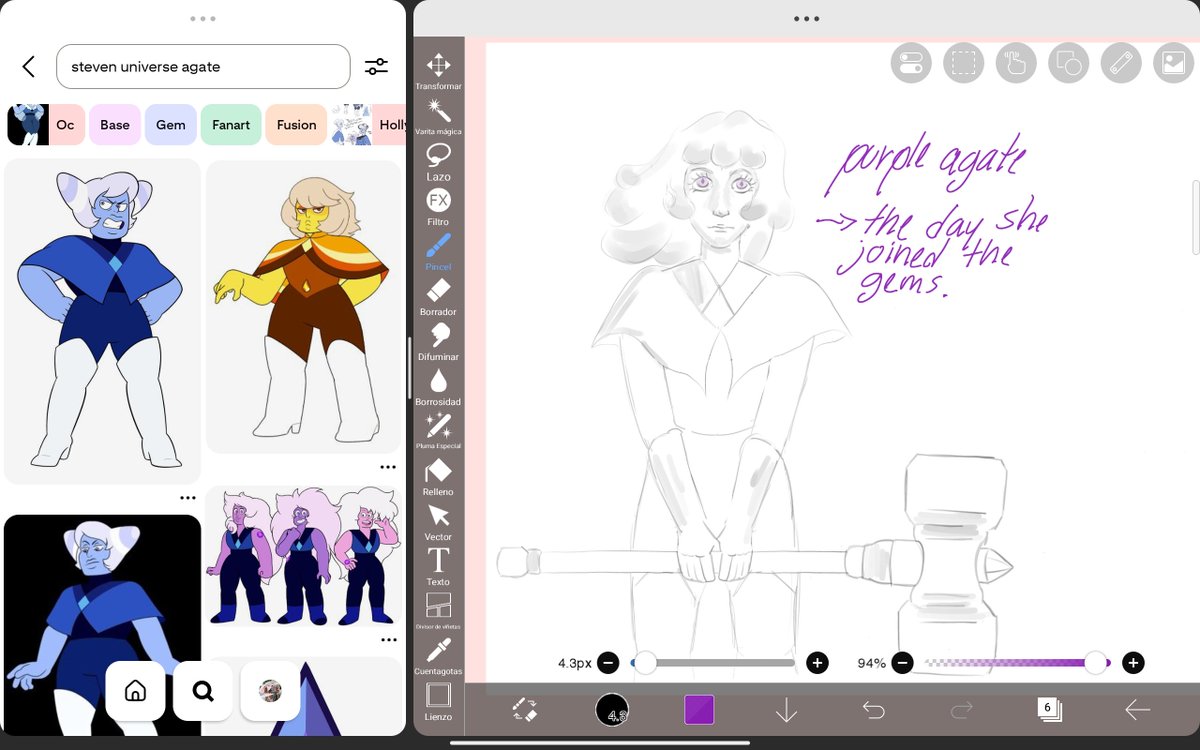This screenshot has width=1200, height=750.
Task: Select the Borrador eraser tool
Action: (438, 297)
